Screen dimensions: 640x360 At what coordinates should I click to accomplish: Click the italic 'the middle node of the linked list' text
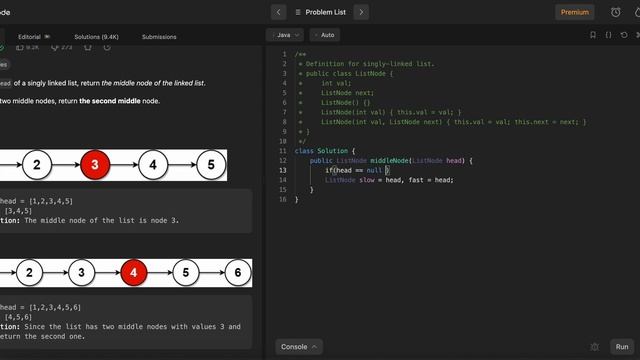click(153, 83)
